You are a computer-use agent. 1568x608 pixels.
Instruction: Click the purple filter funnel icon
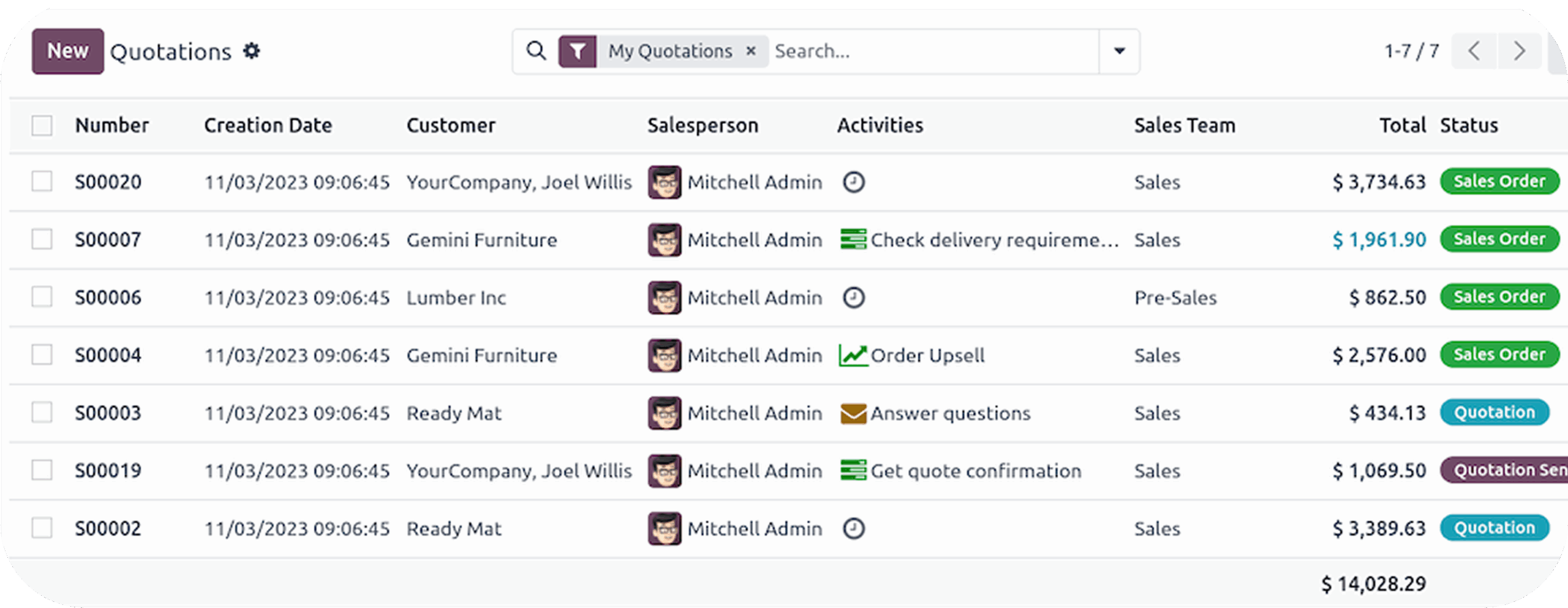(577, 51)
